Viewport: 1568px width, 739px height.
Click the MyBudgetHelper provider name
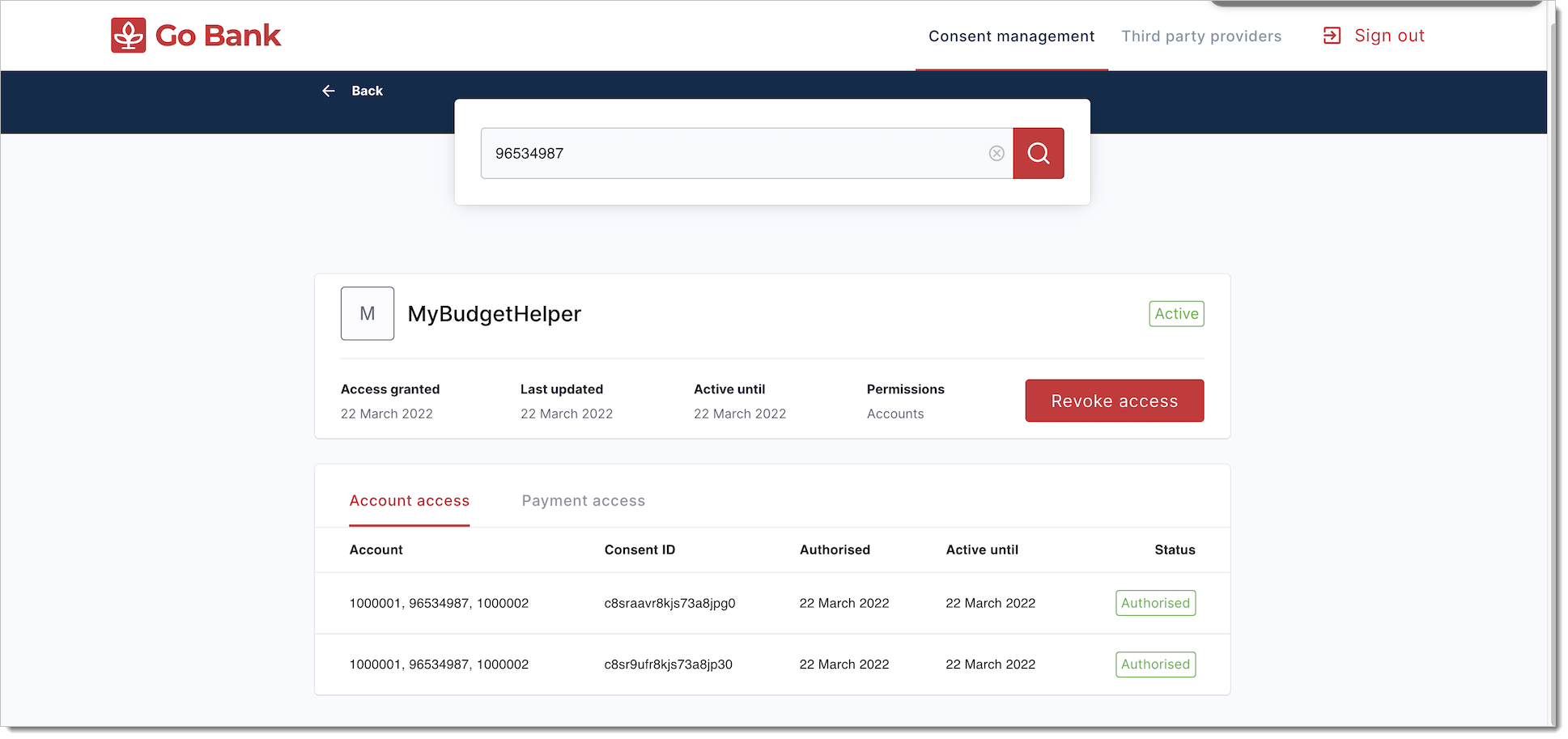pyautogui.click(x=495, y=314)
